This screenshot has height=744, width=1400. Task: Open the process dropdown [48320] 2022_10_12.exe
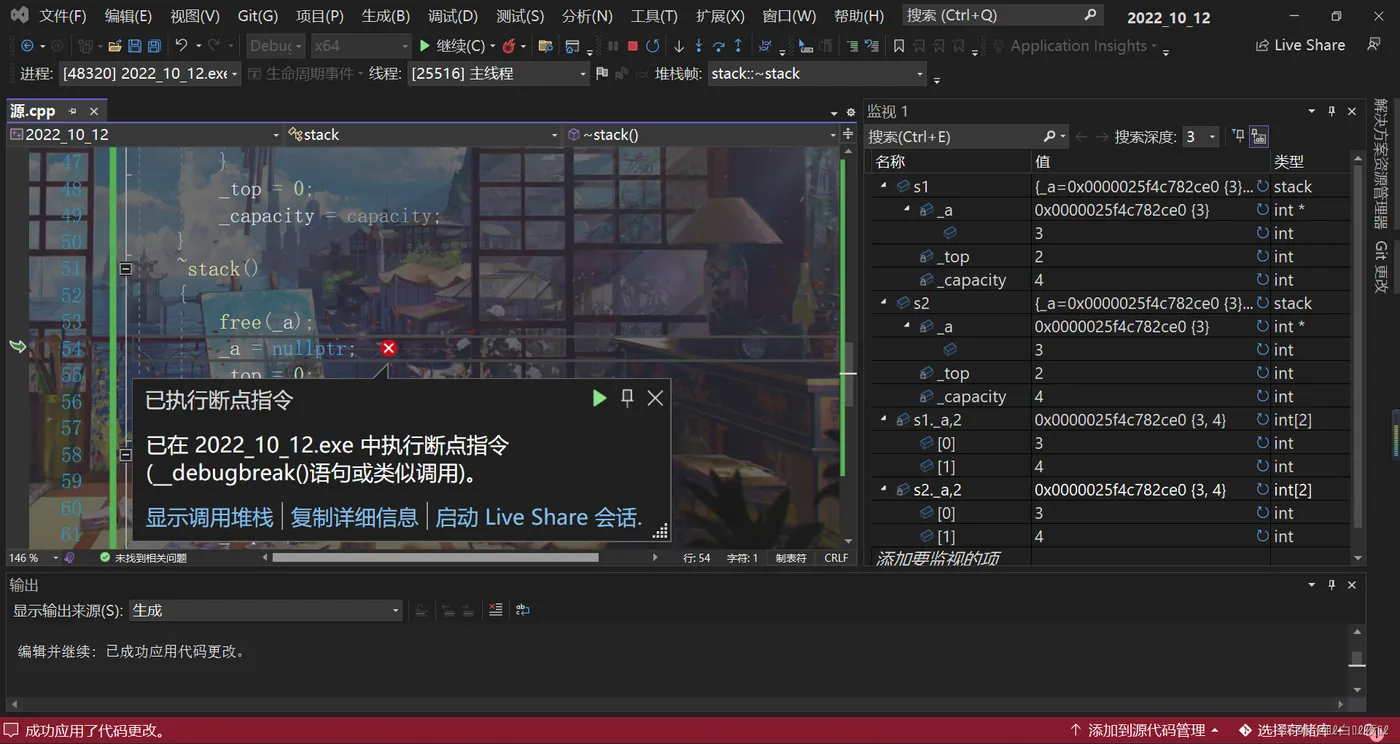click(x=149, y=74)
